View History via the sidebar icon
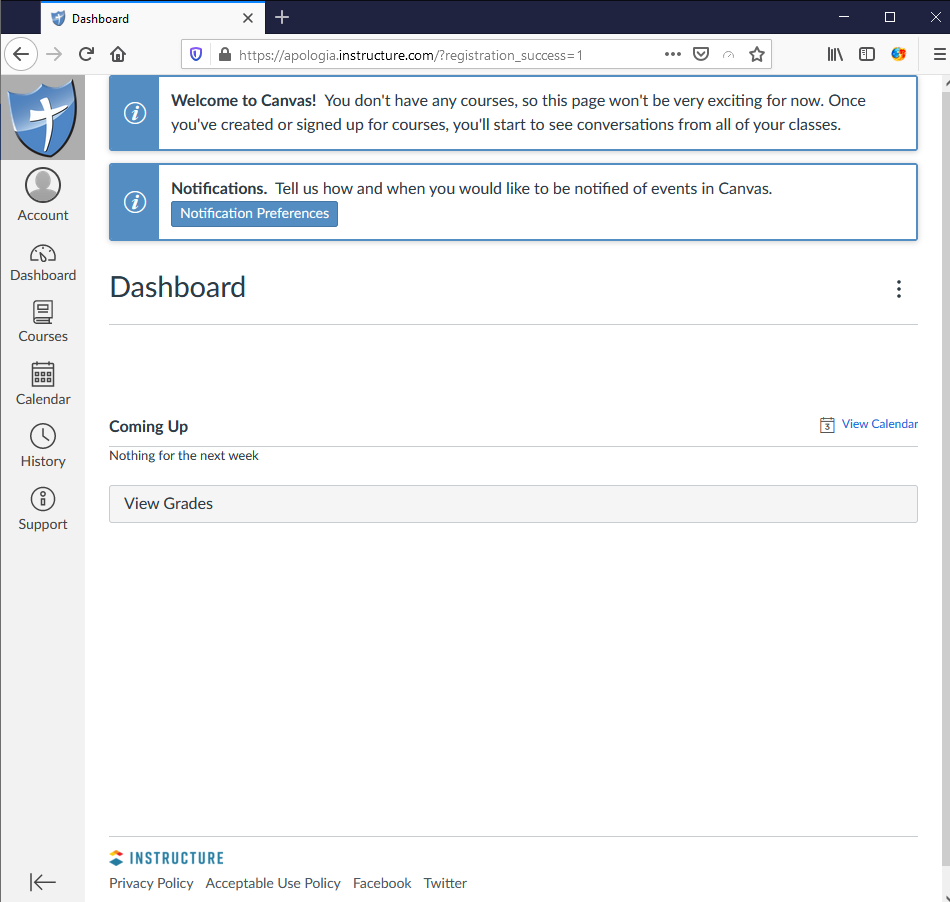This screenshot has width=950, height=902. [43, 446]
